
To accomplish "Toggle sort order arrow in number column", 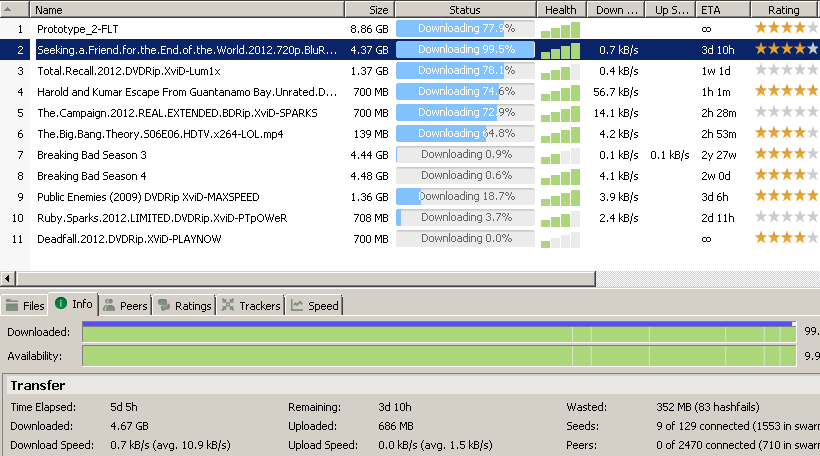I will click(8, 9).
